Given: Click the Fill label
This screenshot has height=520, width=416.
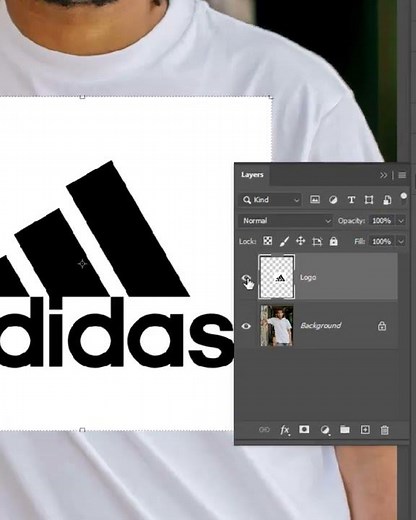Looking at the screenshot, I should (x=359, y=241).
